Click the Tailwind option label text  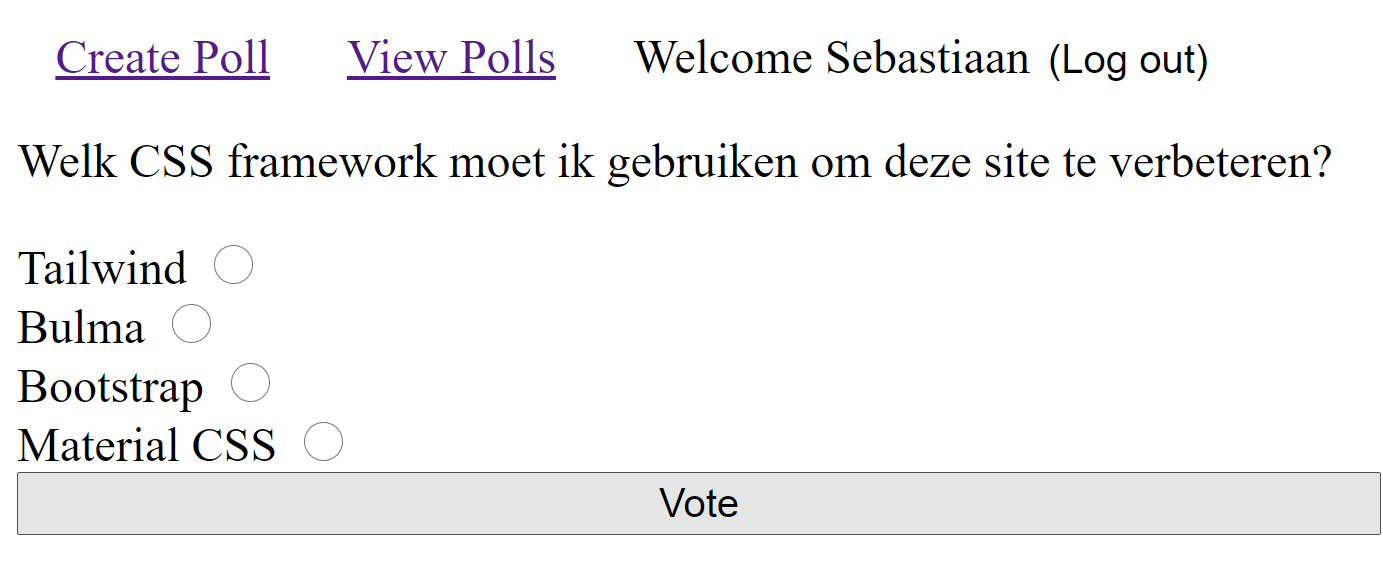pyautogui.click(x=102, y=268)
